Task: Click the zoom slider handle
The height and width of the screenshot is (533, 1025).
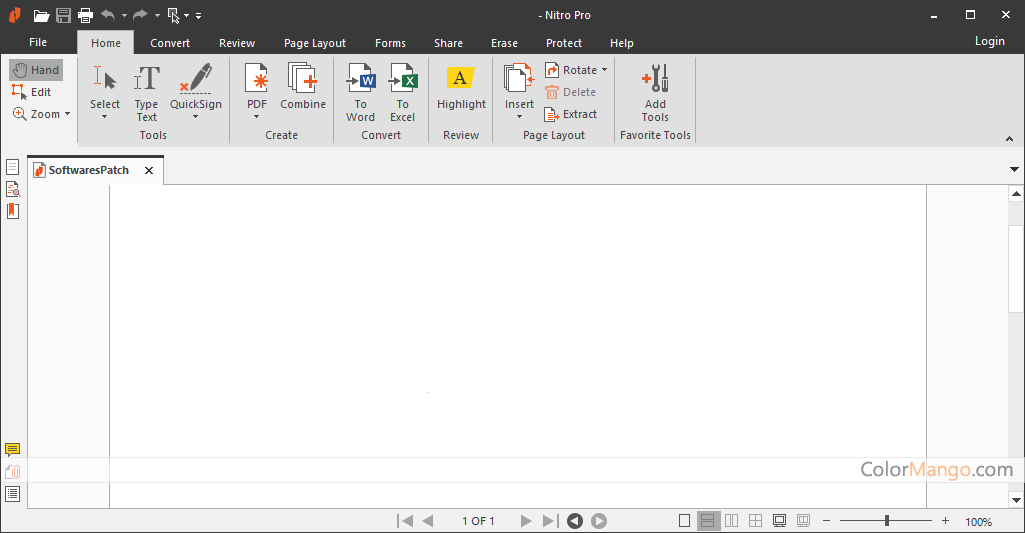Action: coord(887,521)
